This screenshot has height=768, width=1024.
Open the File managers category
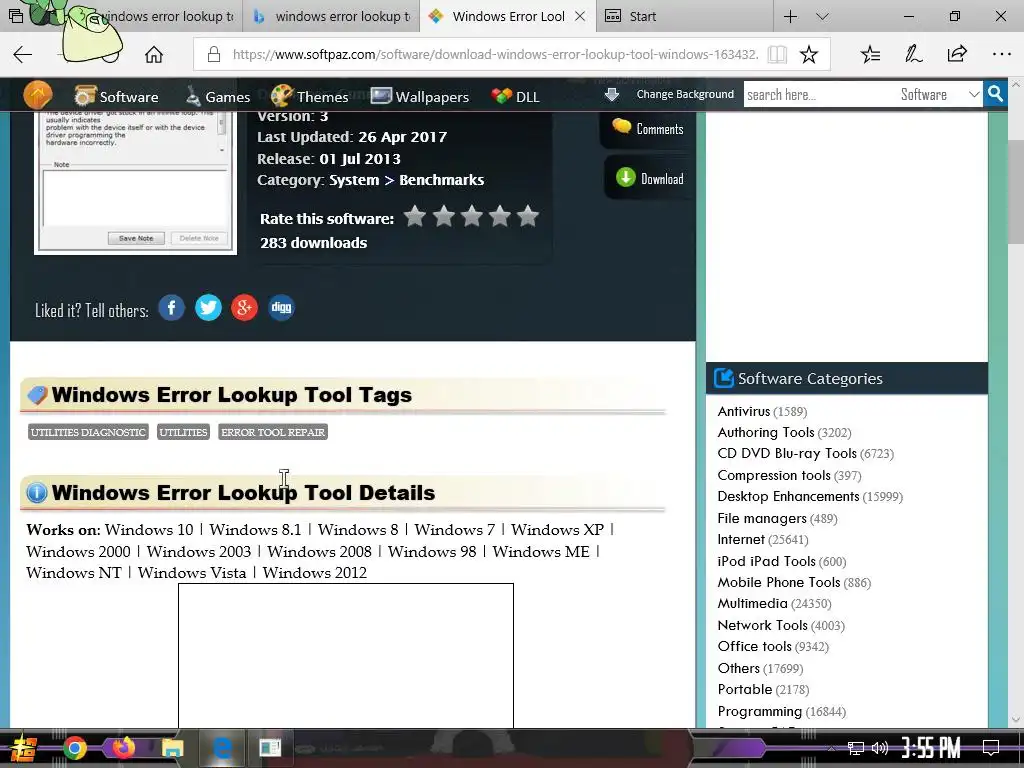762,519
